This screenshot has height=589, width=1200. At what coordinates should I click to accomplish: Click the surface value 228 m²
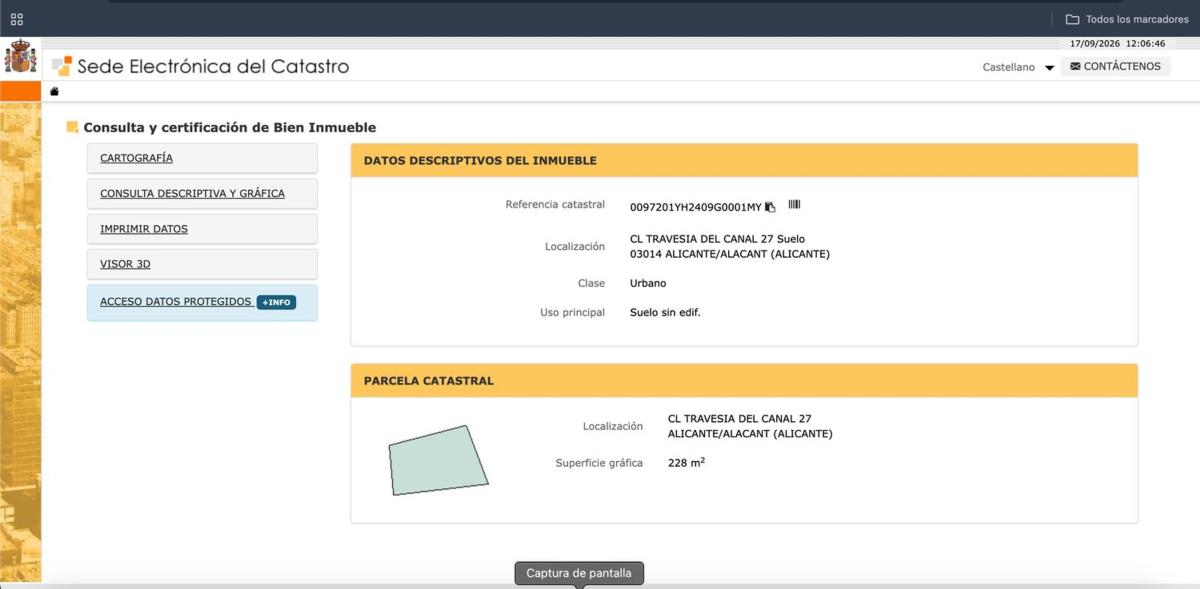point(686,462)
